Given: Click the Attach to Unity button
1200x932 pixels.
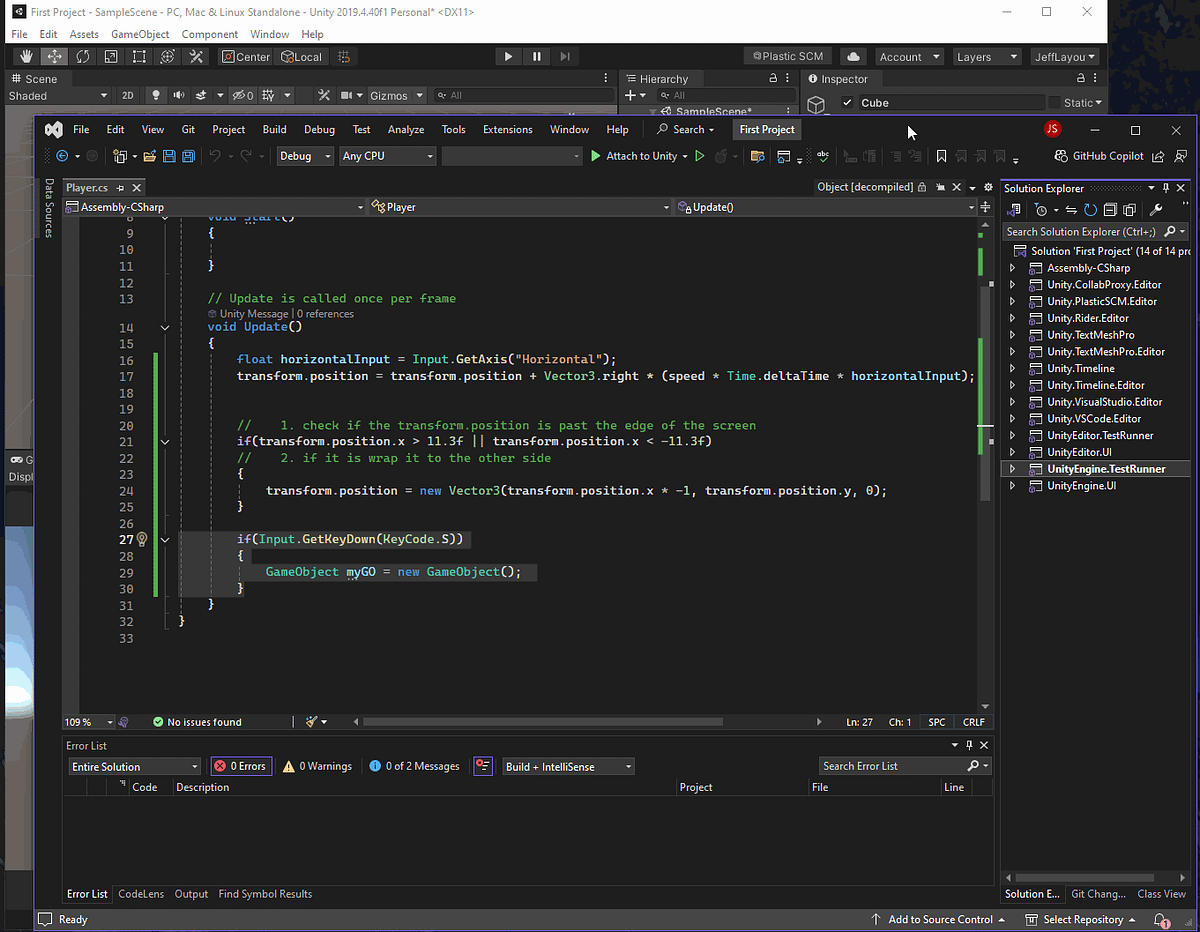Looking at the screenshot, I should click(633, 156).
